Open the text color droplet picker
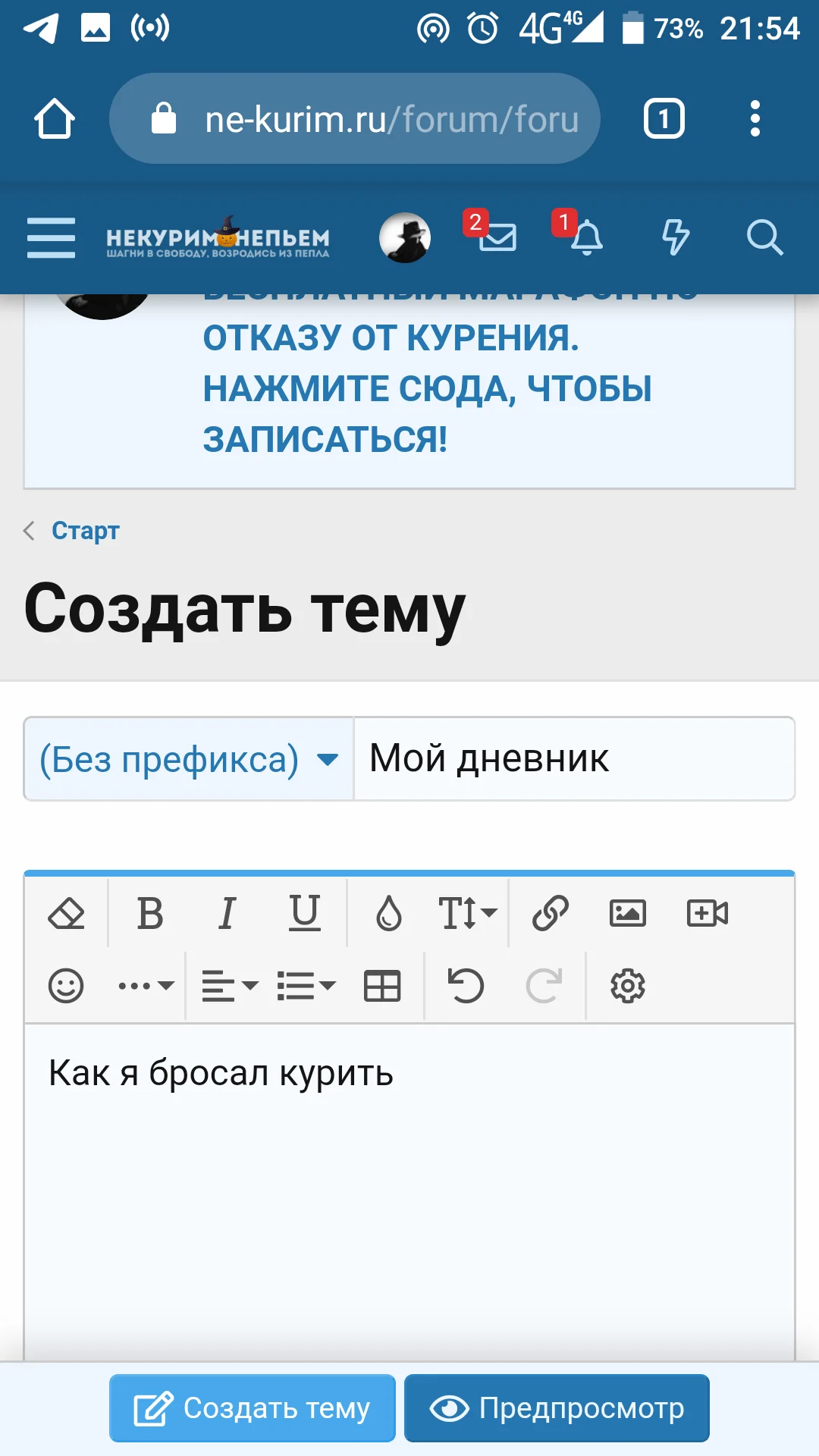 tap(389, 913)
